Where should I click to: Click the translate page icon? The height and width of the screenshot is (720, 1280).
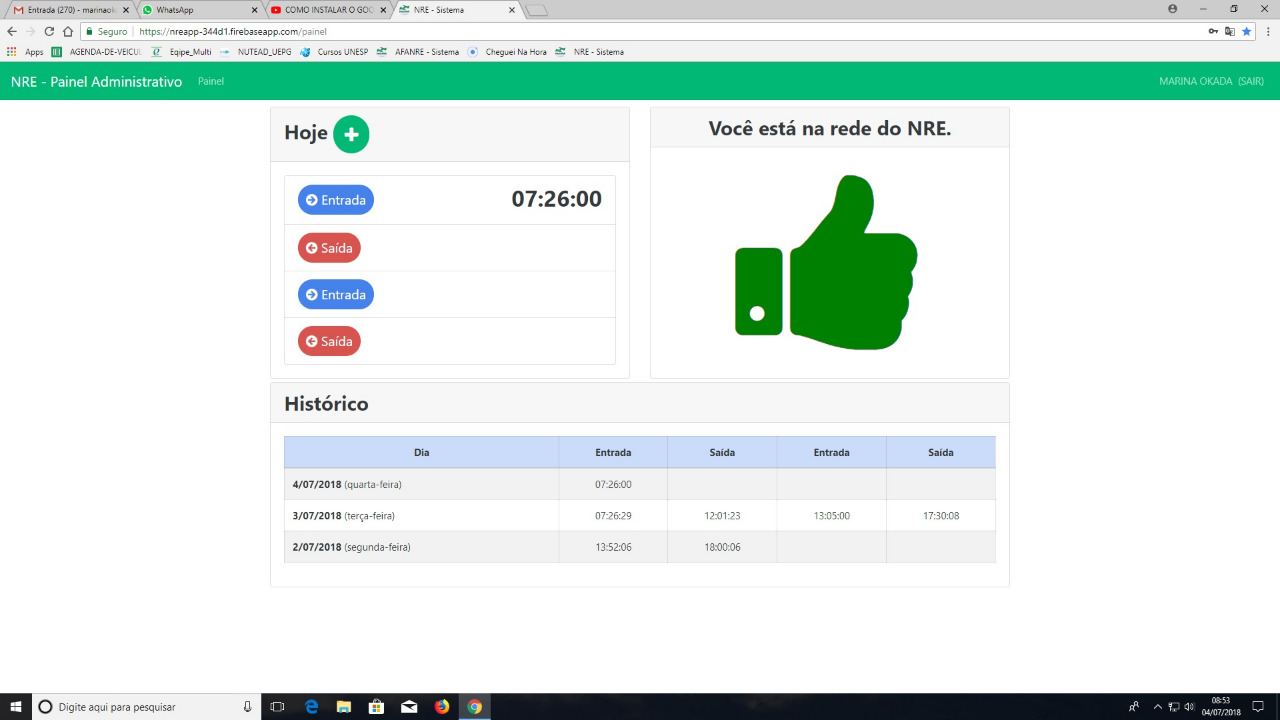click(x=1230, y=31)
